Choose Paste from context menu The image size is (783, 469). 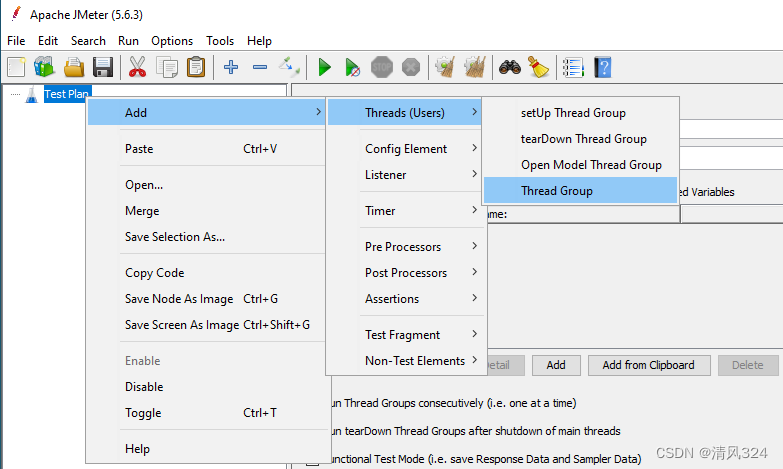tap(206, 149)
